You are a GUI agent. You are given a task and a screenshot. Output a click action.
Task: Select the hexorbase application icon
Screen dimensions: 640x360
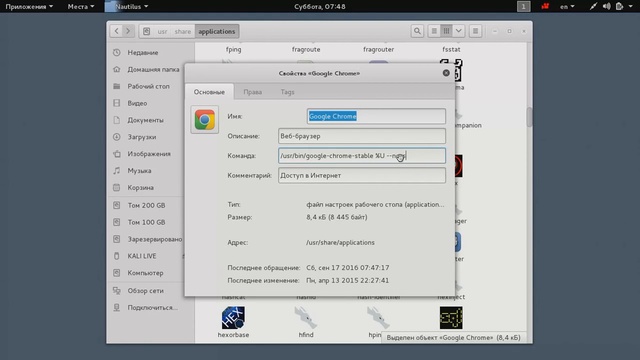(233, 318)
